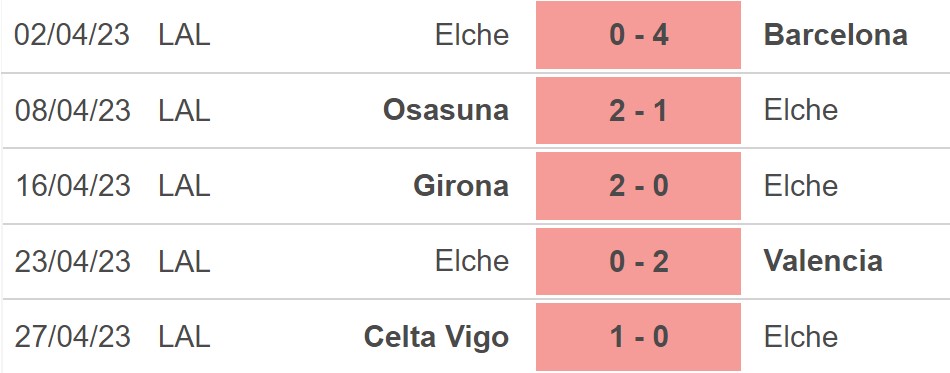Click the date 23/04/23
The image size is (950, 373).
pyautogui.click(x=73, y=261)
